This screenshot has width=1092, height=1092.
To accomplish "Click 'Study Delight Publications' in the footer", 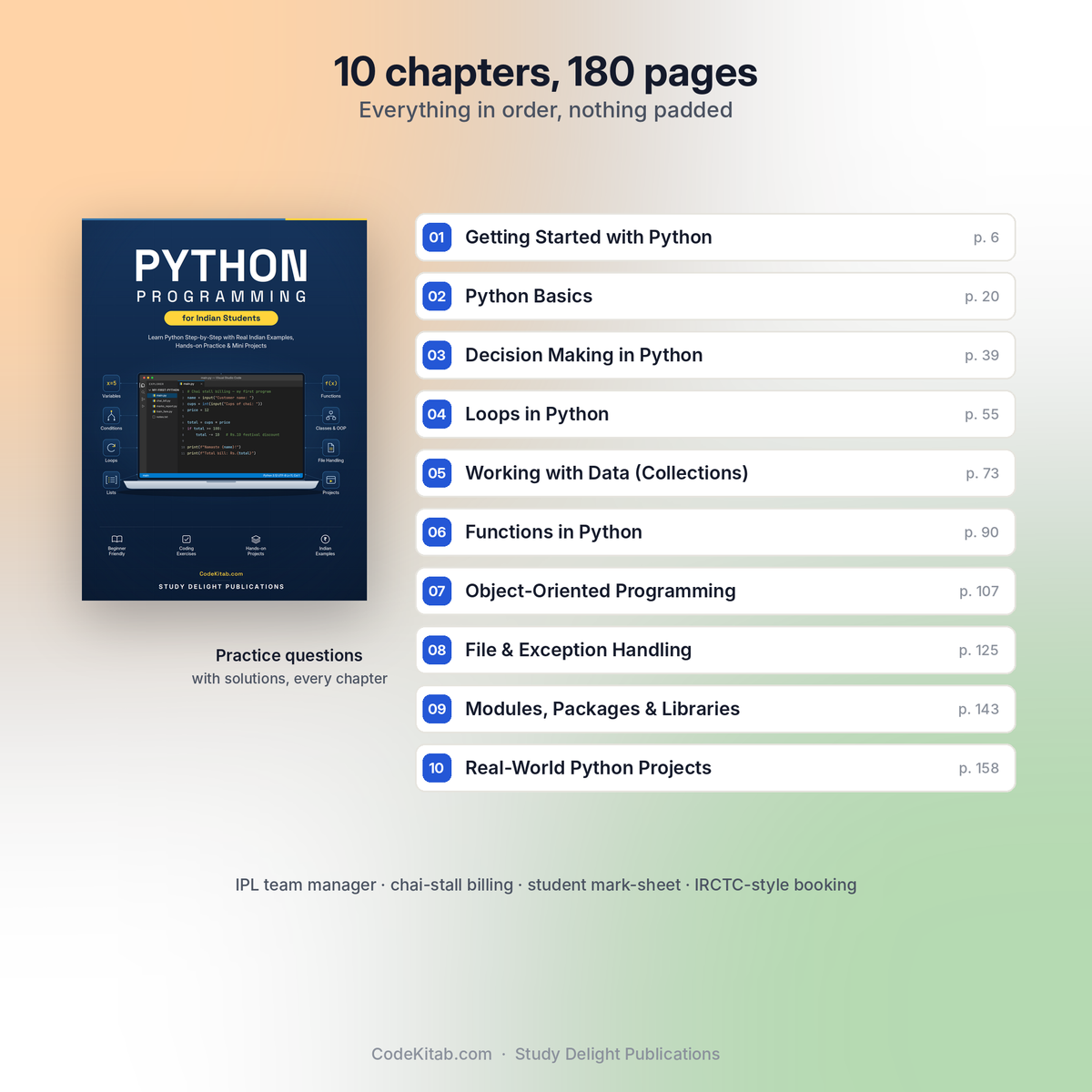I will coord(617,1054).
